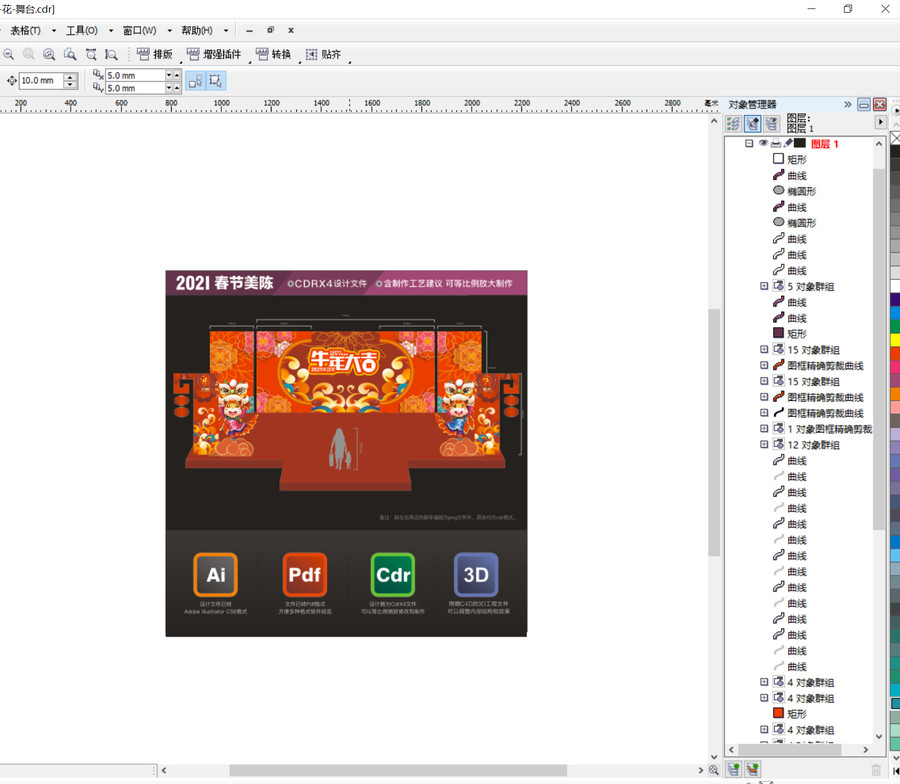Screen dimensions: 900x784
Task: Increase nudge offset with up stepper
Action: point(71,77)
